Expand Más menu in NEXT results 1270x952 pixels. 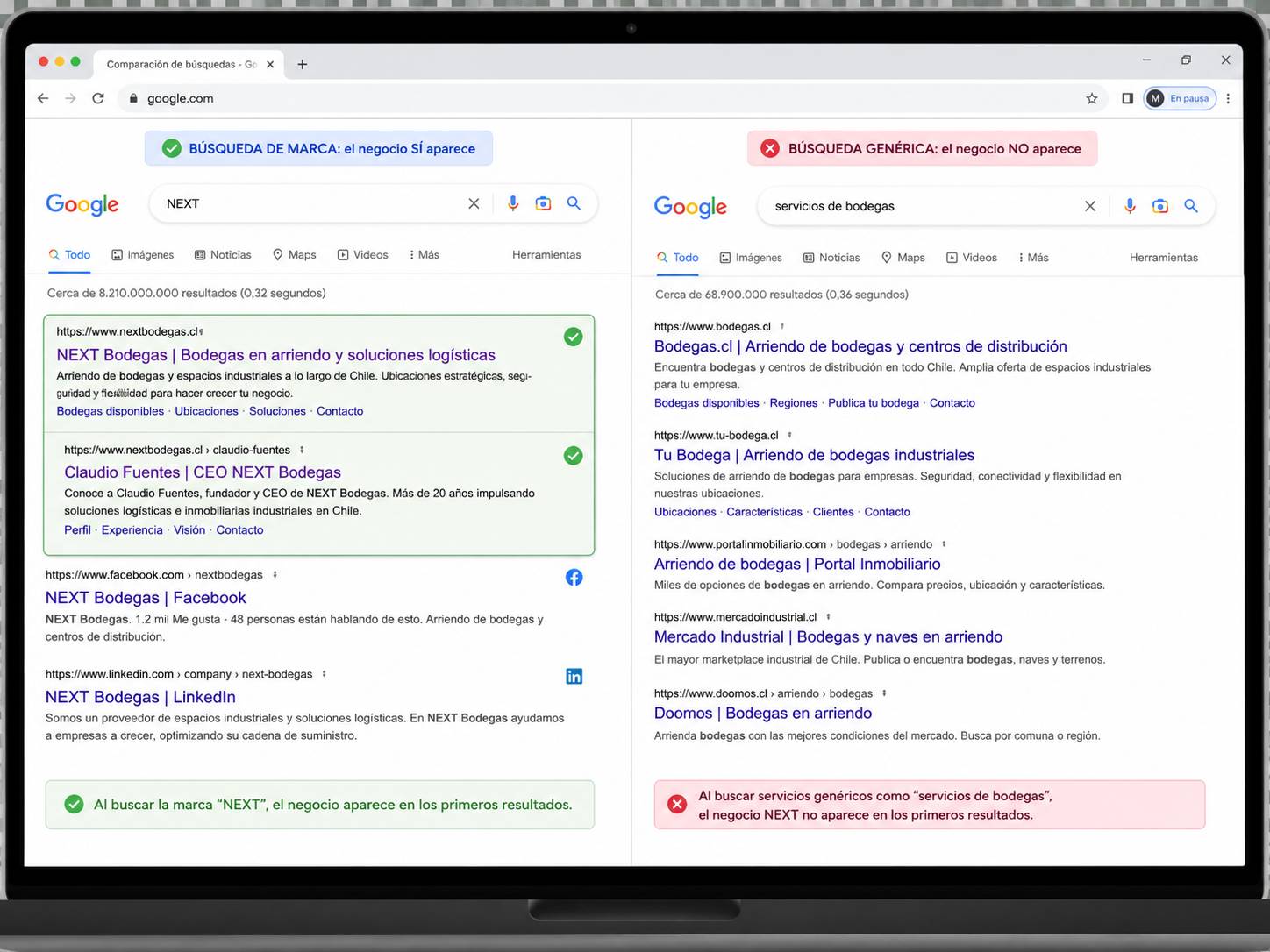(424, 255)
